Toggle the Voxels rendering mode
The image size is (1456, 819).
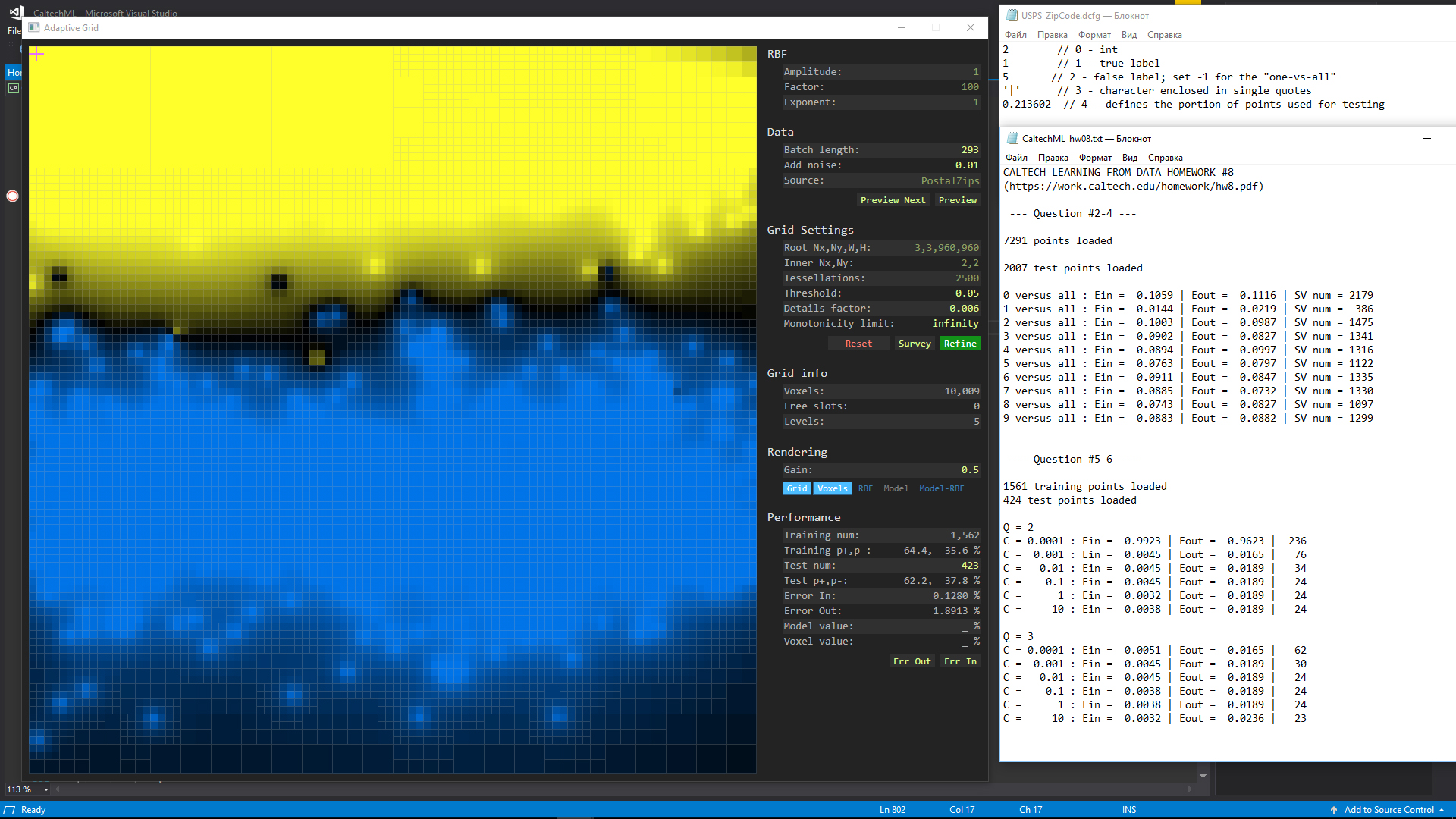(832, 488)
